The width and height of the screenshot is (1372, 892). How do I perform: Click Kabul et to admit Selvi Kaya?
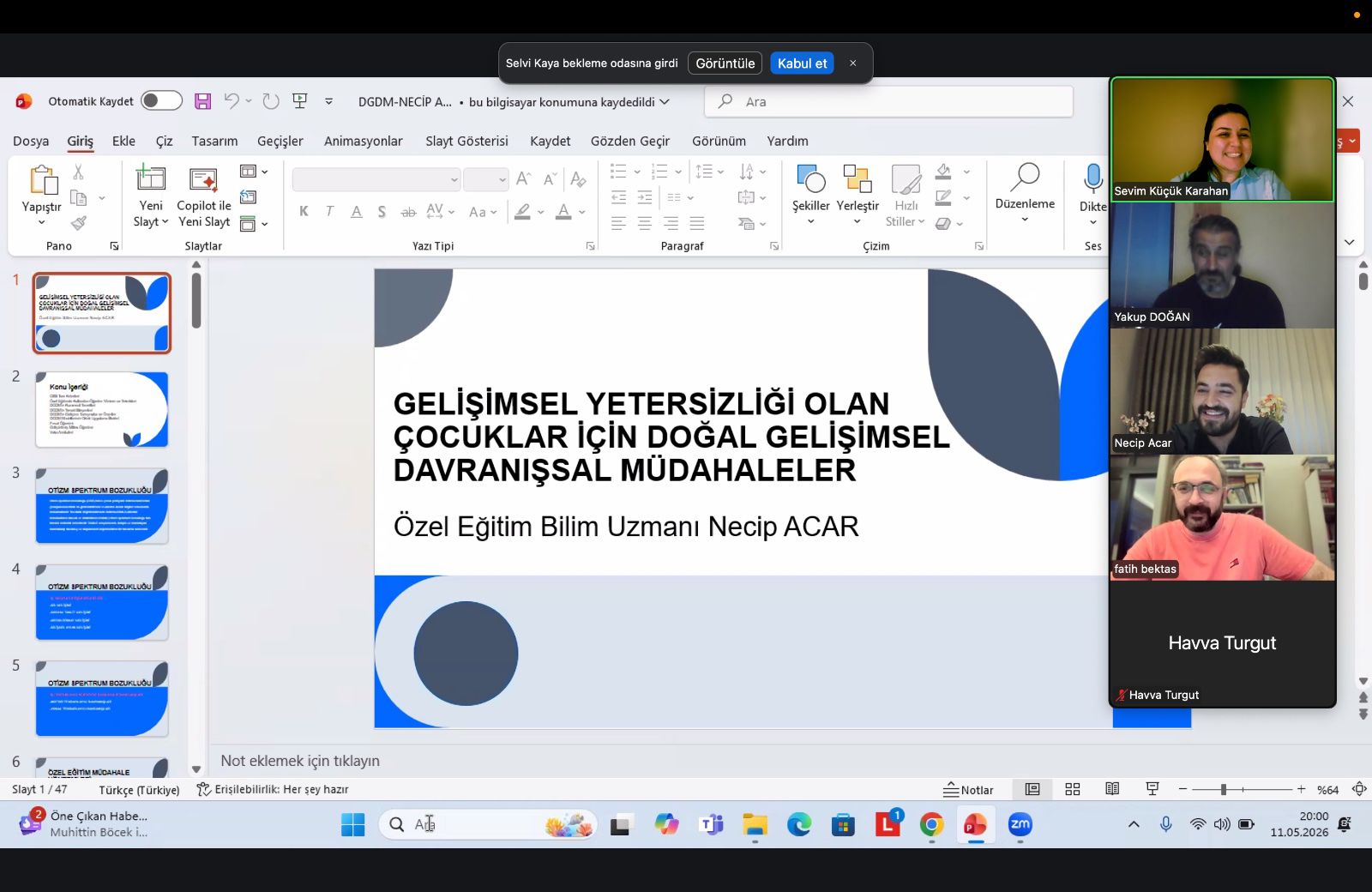click(x=802, y=63)
